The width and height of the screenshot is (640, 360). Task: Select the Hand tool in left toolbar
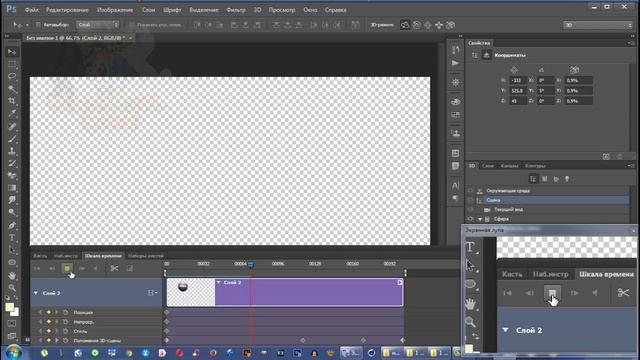[12, 276]
